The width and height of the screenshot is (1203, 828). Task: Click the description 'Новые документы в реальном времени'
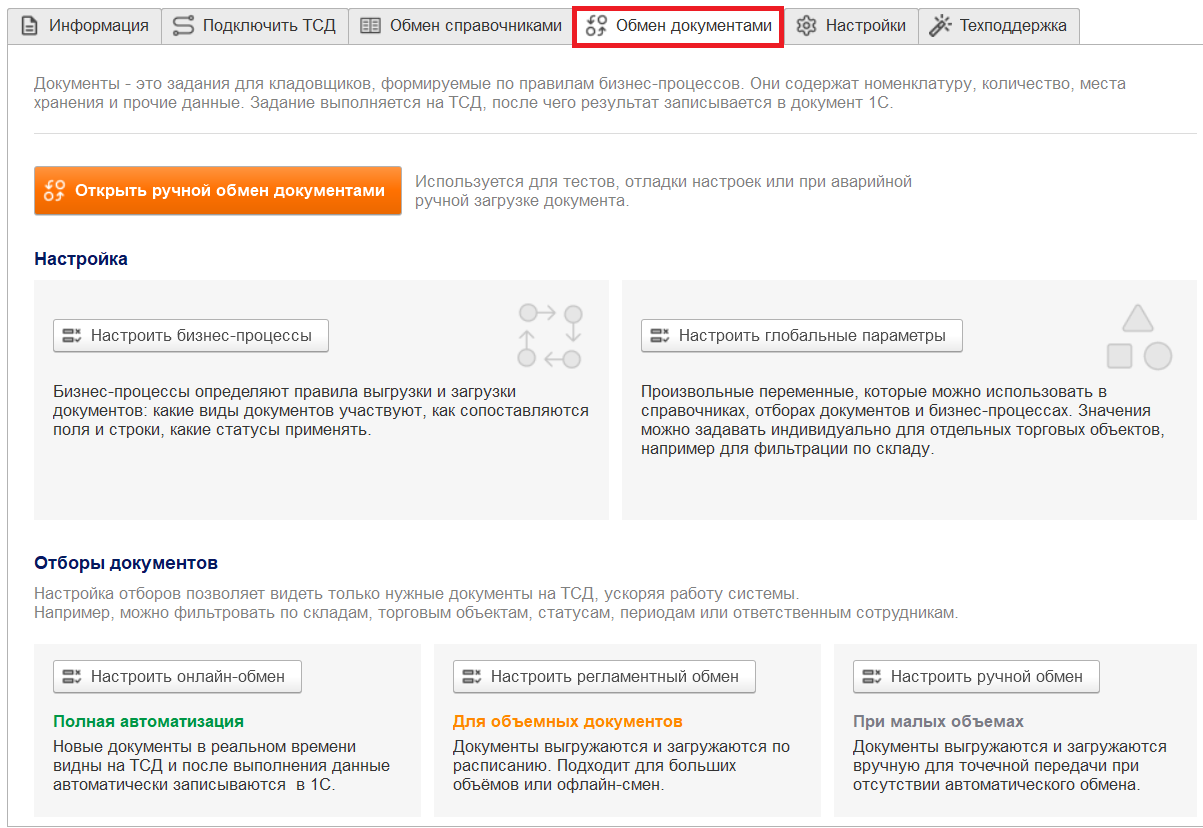click(221, 766)
